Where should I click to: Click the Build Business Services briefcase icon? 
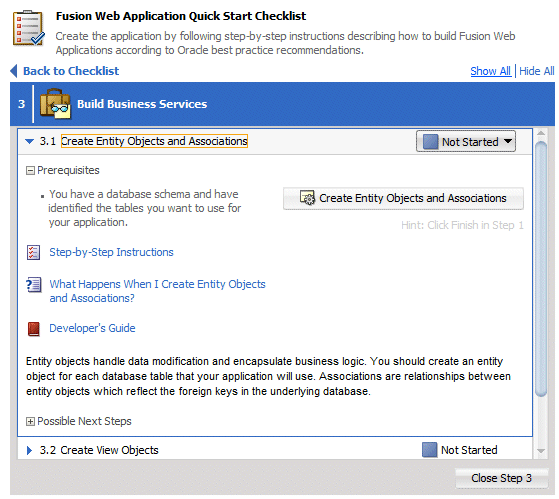[55, 104]
